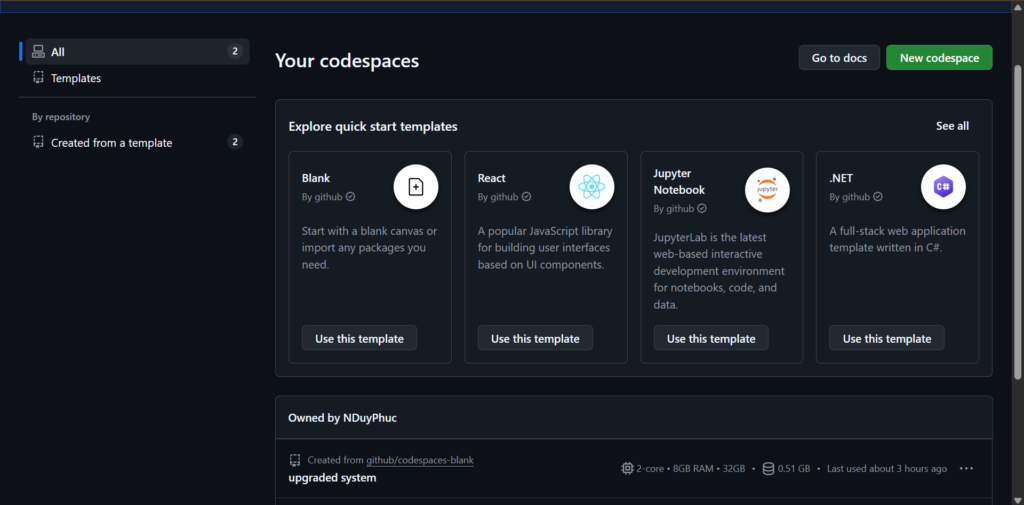Image resolution: width=1024 pixels, height=505 pixels.
Task: Open Go to docs
Action: pyautogui.click(x=838, y=58)
